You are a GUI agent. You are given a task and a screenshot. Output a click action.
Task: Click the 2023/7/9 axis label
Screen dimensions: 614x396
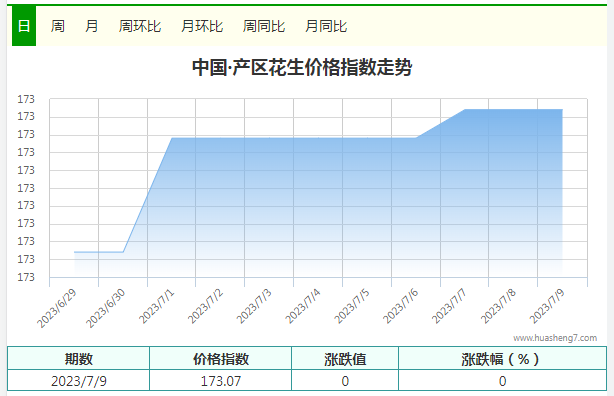[548, 307]
